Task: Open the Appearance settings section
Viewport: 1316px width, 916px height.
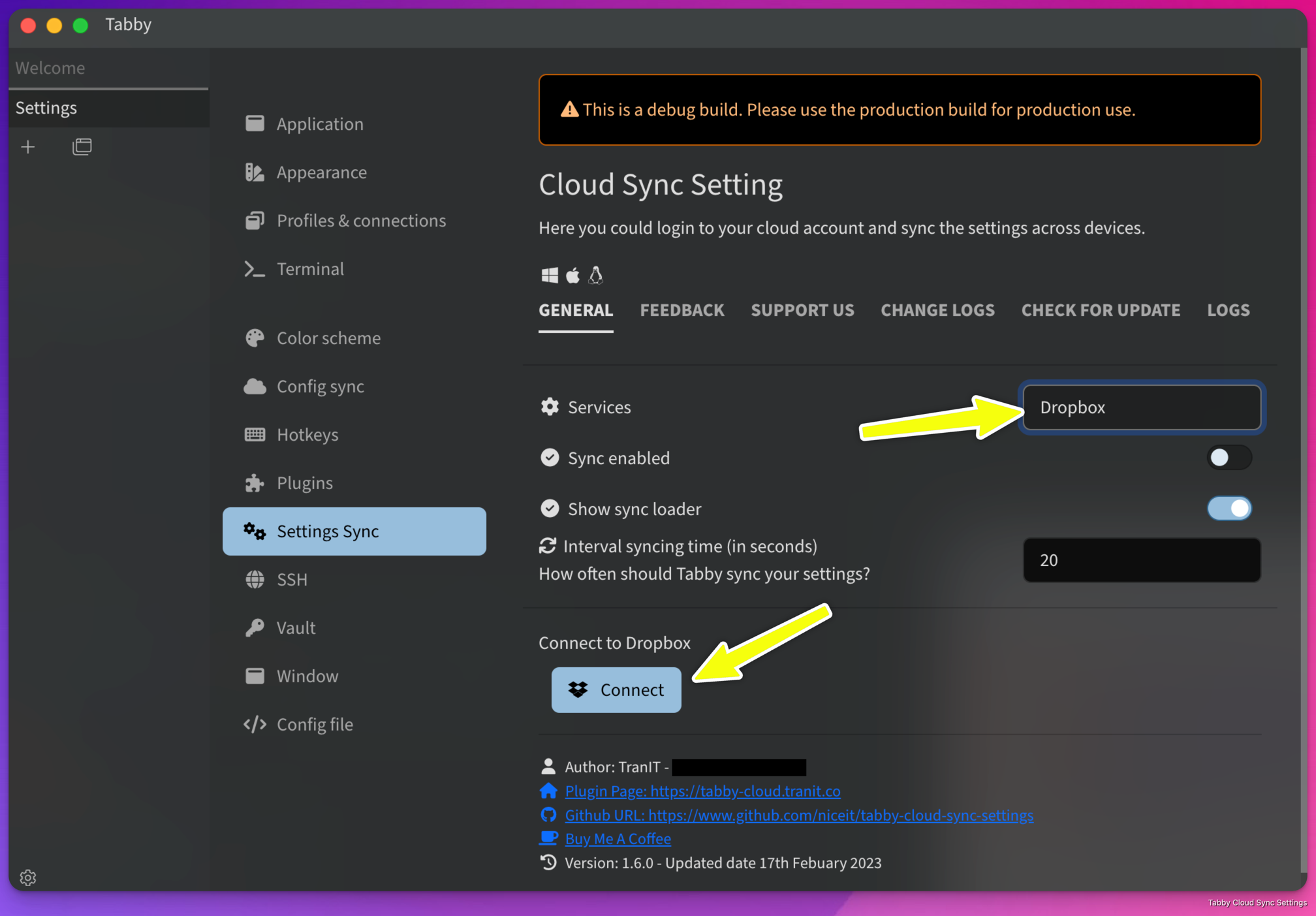Action: 354,172
